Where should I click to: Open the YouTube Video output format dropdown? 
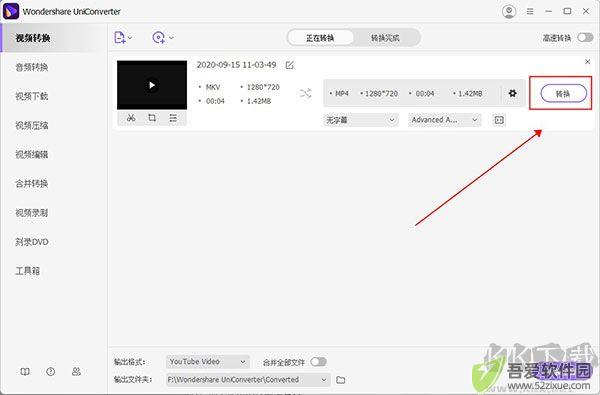(x=208, y=362)
